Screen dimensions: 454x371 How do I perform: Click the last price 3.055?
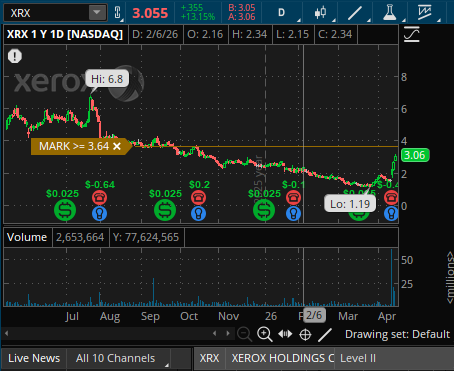150,13
